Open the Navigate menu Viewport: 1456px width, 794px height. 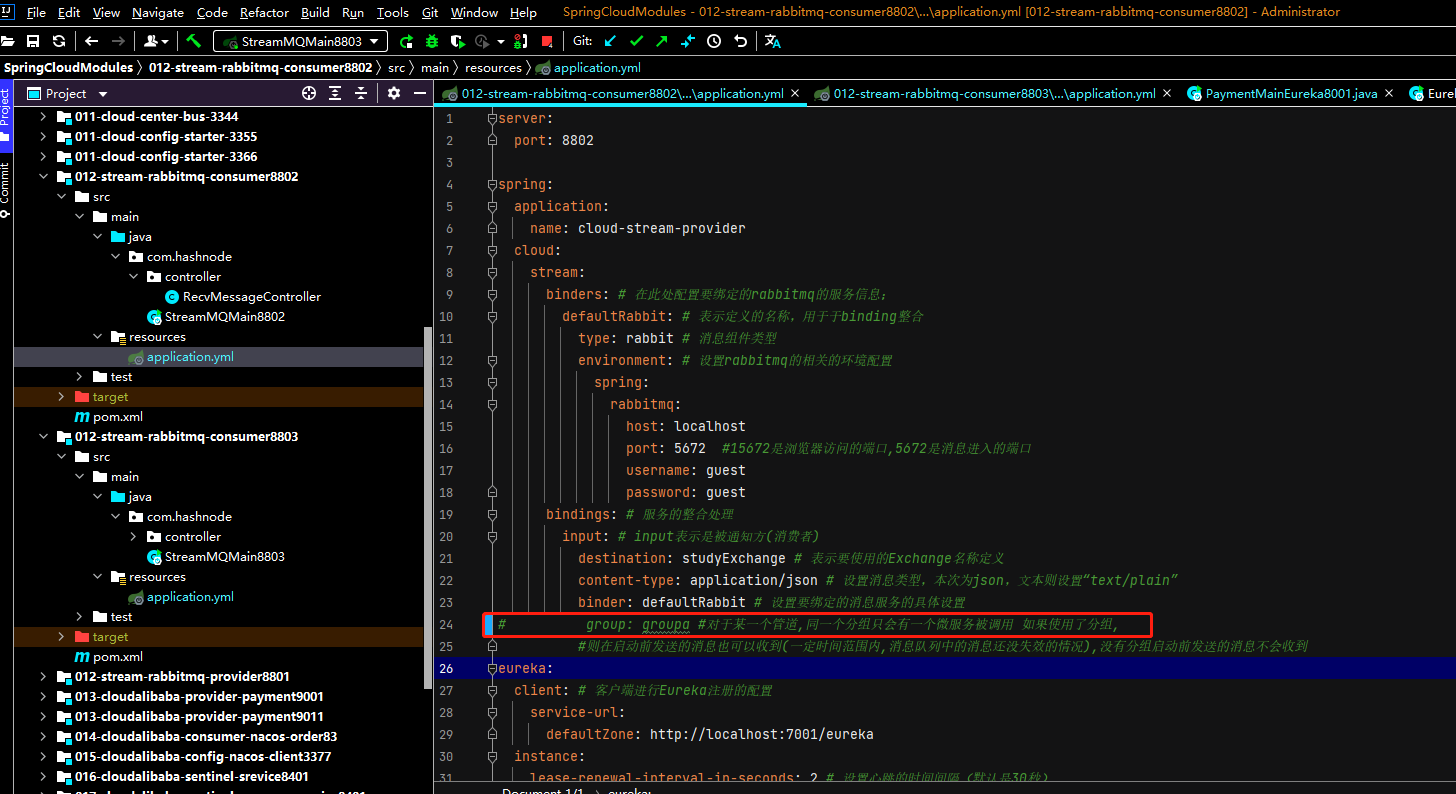(x=158, y=12)
